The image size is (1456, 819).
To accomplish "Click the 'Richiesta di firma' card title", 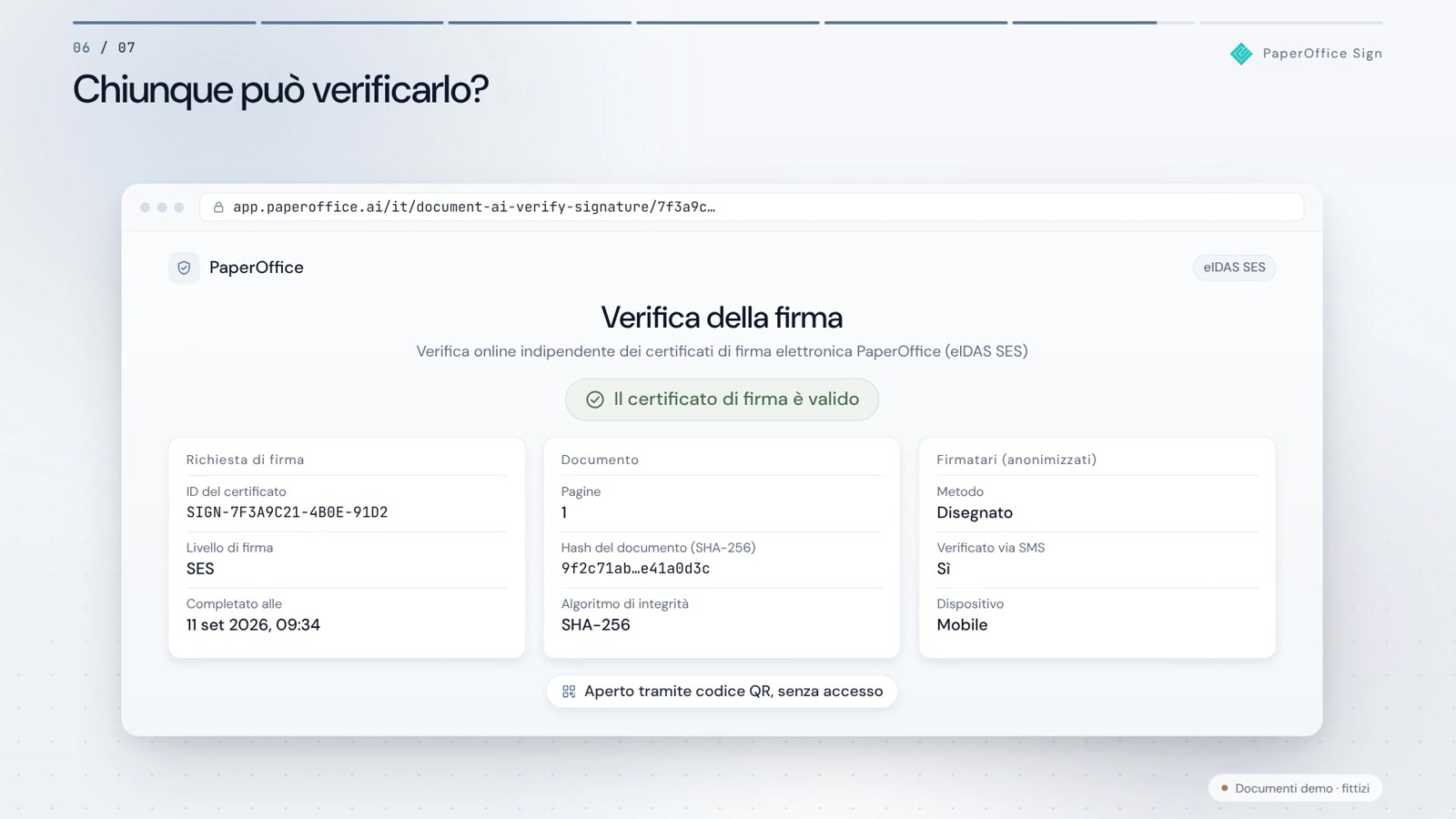I will coord(246,460).
